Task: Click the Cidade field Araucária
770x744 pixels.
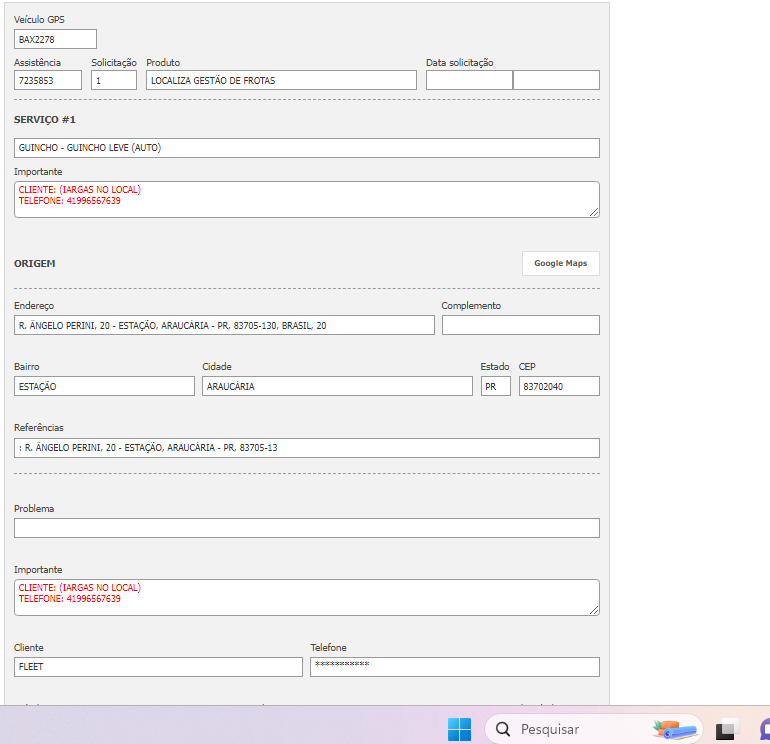Action: click(x=337, y=386)
